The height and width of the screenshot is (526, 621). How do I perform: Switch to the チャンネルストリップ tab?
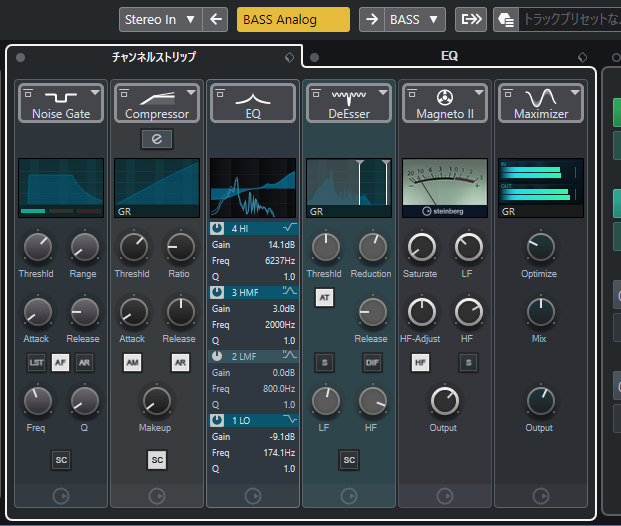point(154,57)
